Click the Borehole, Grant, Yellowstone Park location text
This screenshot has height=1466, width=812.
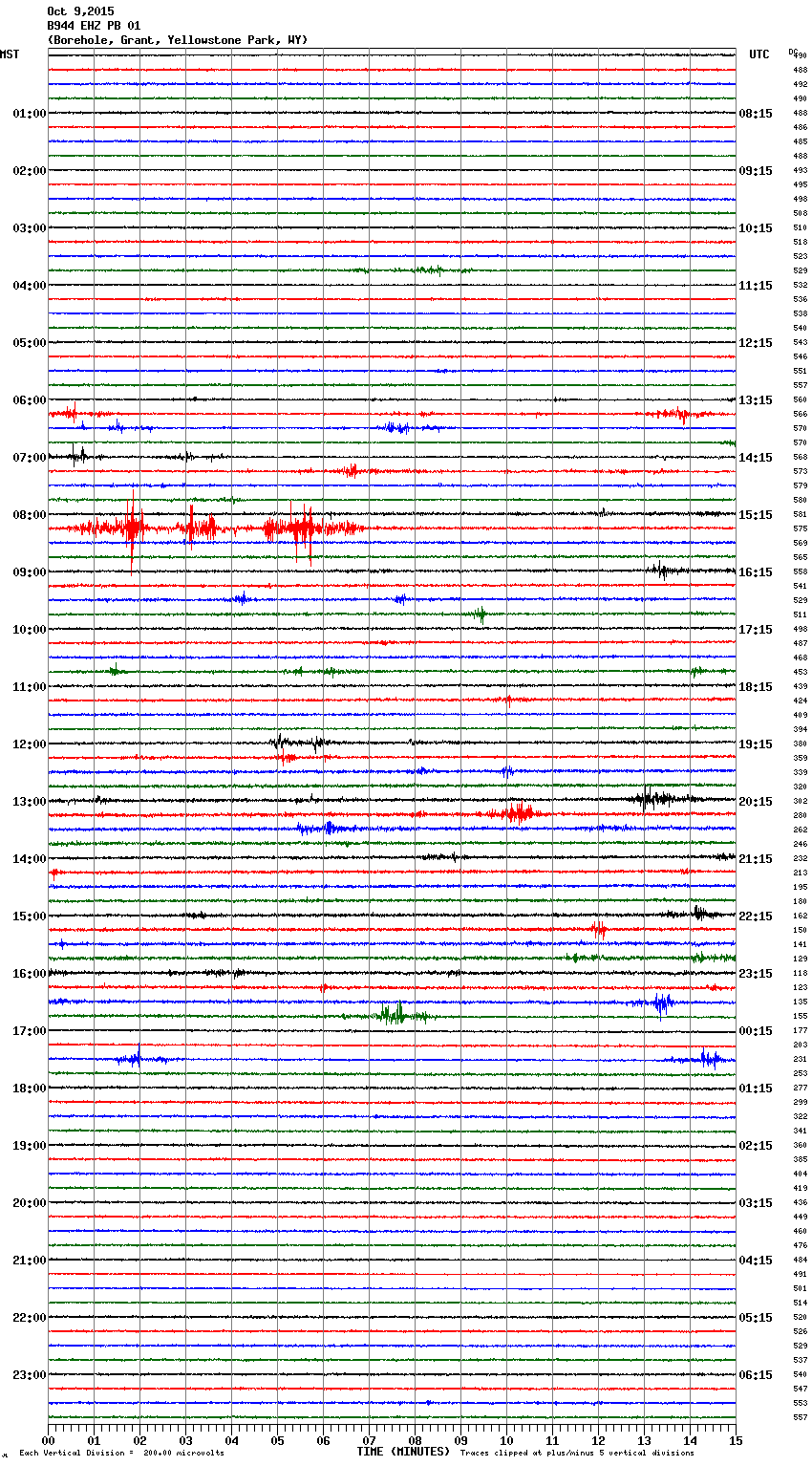coord(177,40)
